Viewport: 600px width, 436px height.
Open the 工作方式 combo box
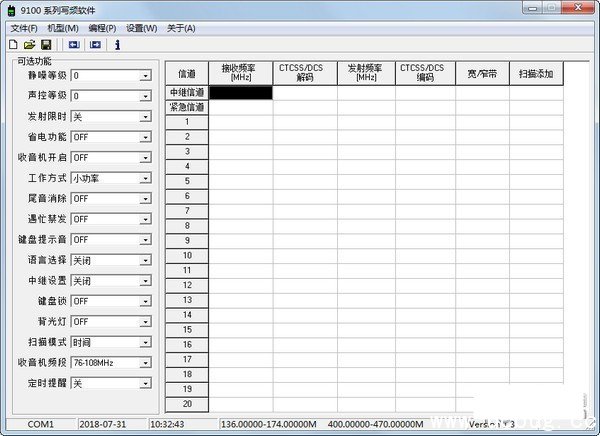[x=145, y=178]
